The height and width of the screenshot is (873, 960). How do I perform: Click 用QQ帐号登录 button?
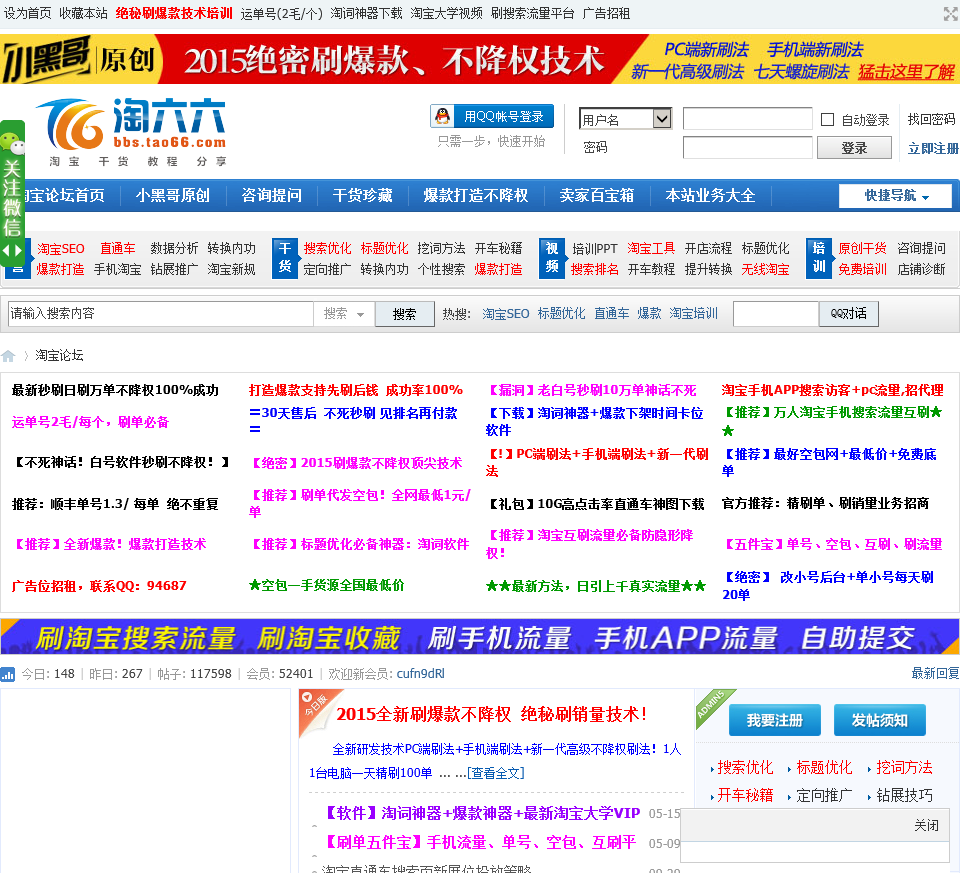point(492,116)
